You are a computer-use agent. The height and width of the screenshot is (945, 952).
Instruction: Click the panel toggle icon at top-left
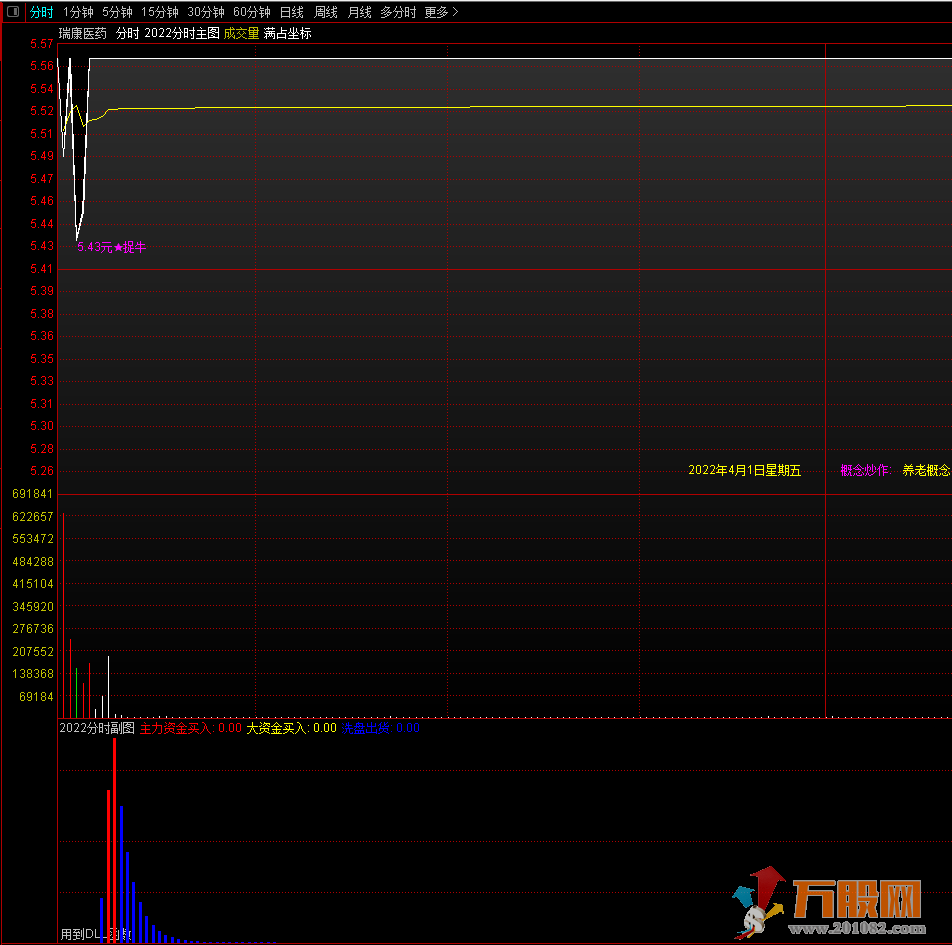pyautogui.click(x=13, y=12)
